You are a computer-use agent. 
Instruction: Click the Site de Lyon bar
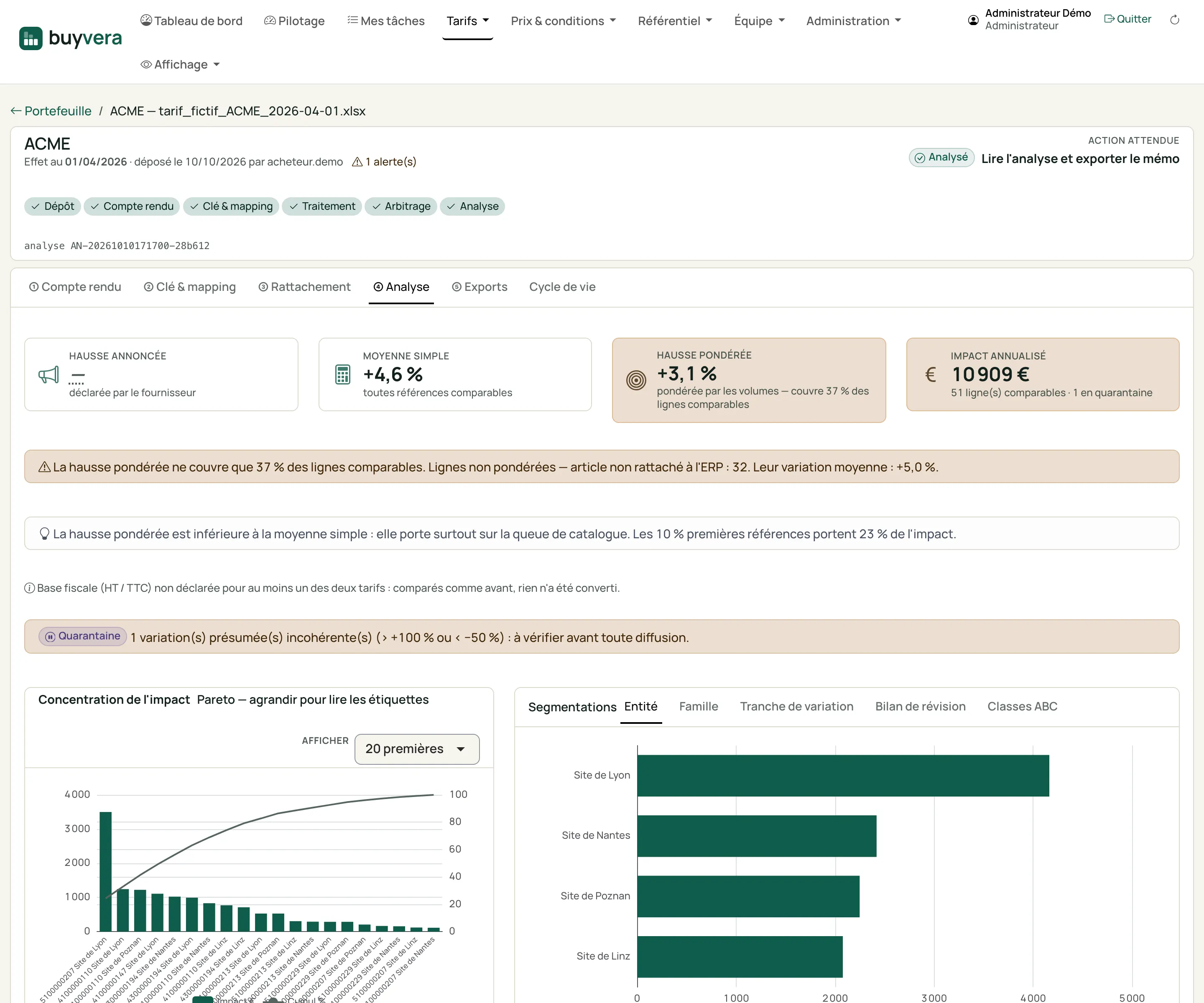click(x=843, y=776)
